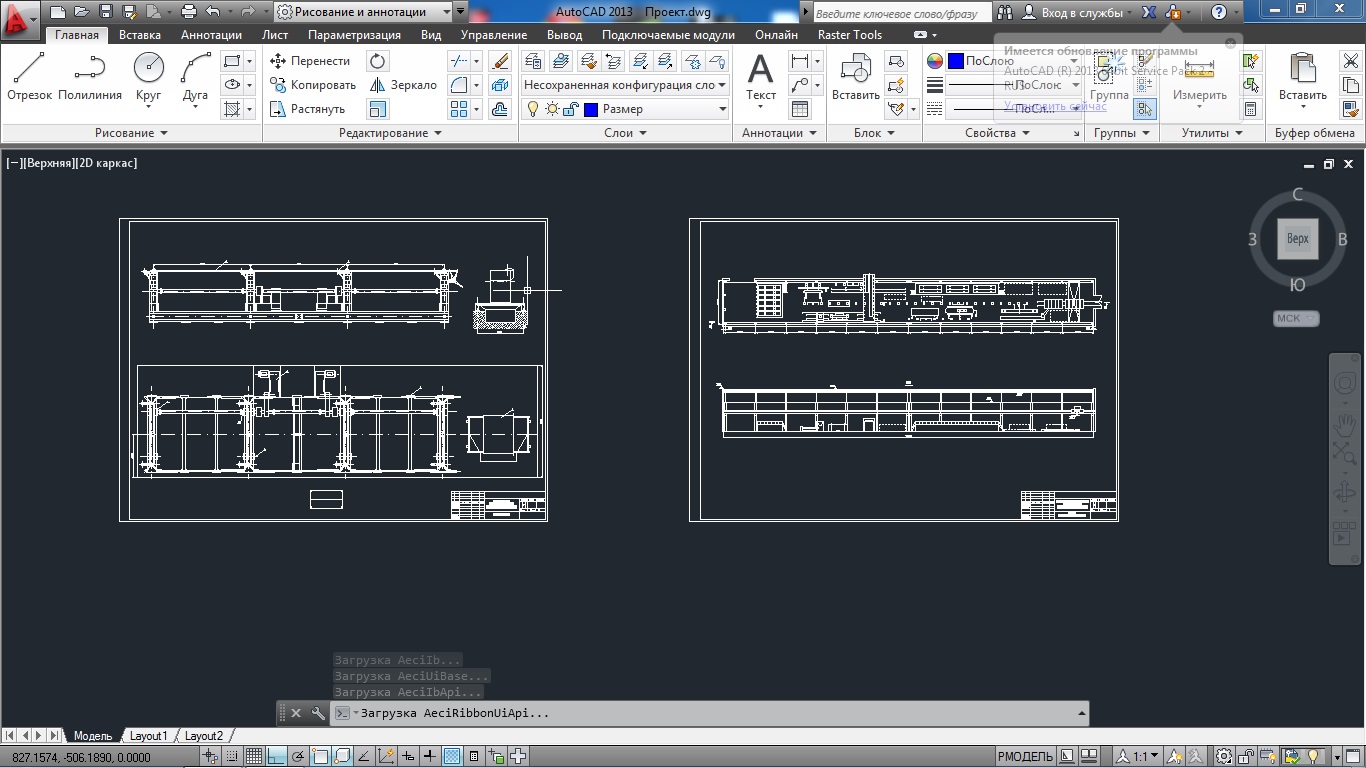Click Вход в службы sign-in button
1366x768 pixels.
pos(1078,12)
